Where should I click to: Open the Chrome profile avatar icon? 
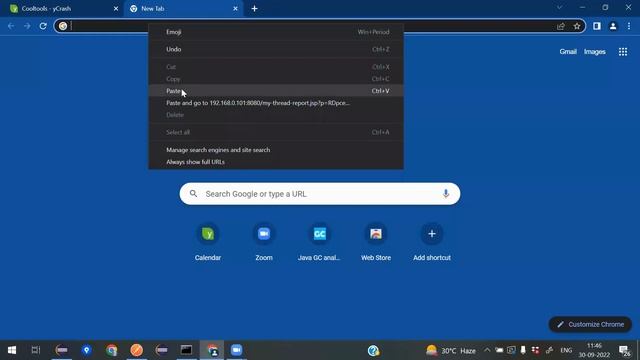tap(613, 26)
